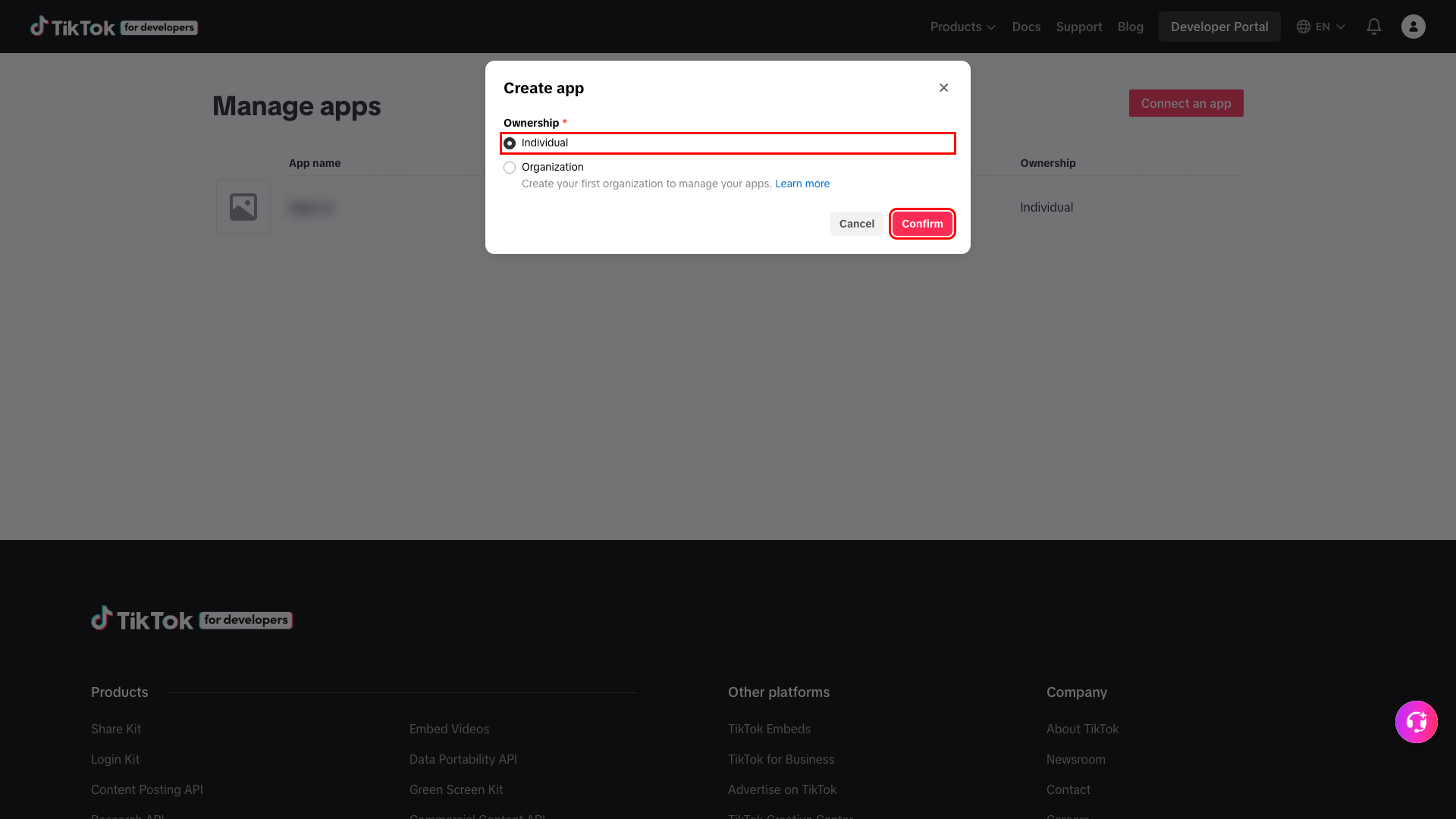Click the TikTok for developers header logo
1456x819 pixels.
[114, 27]
